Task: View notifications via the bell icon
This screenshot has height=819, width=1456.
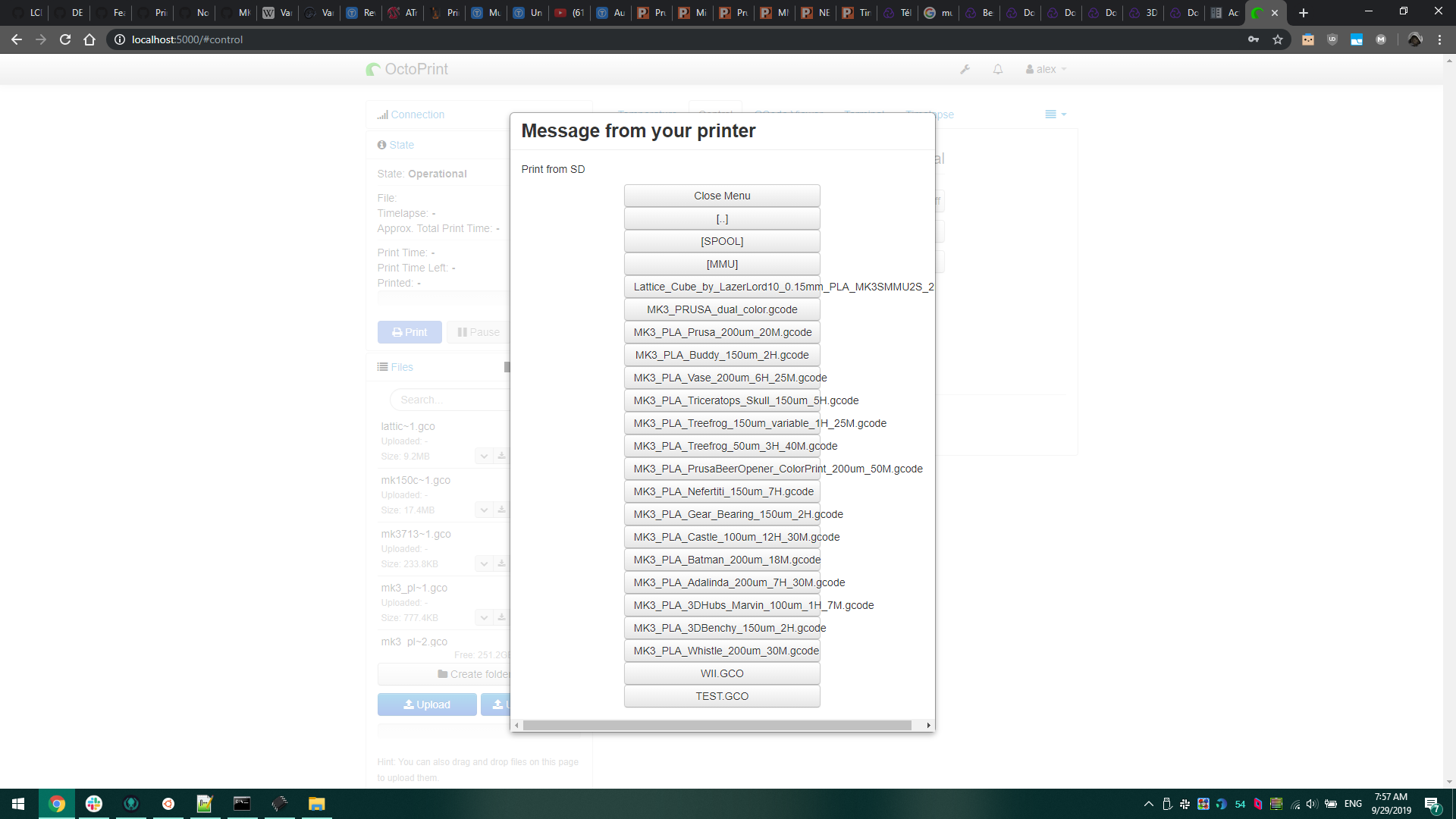Action: [997, 69]
